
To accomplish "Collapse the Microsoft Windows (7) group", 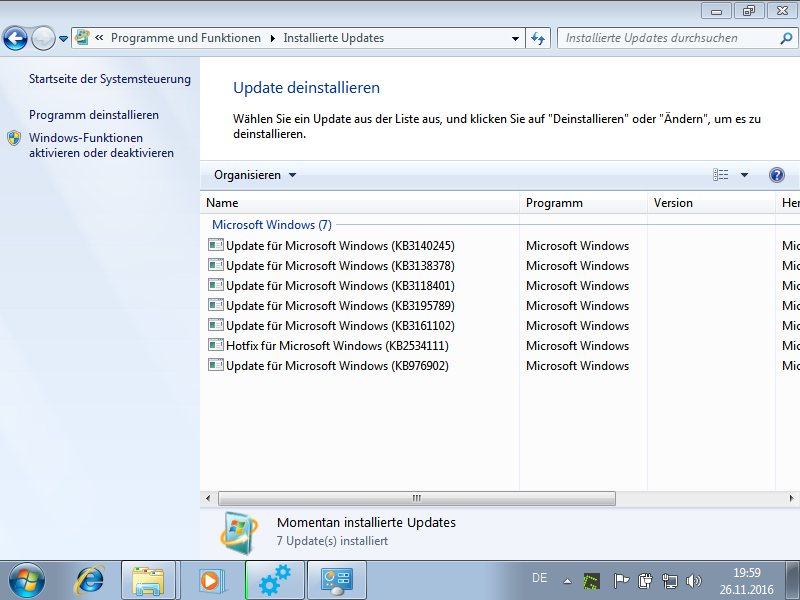I will [272, 225].
